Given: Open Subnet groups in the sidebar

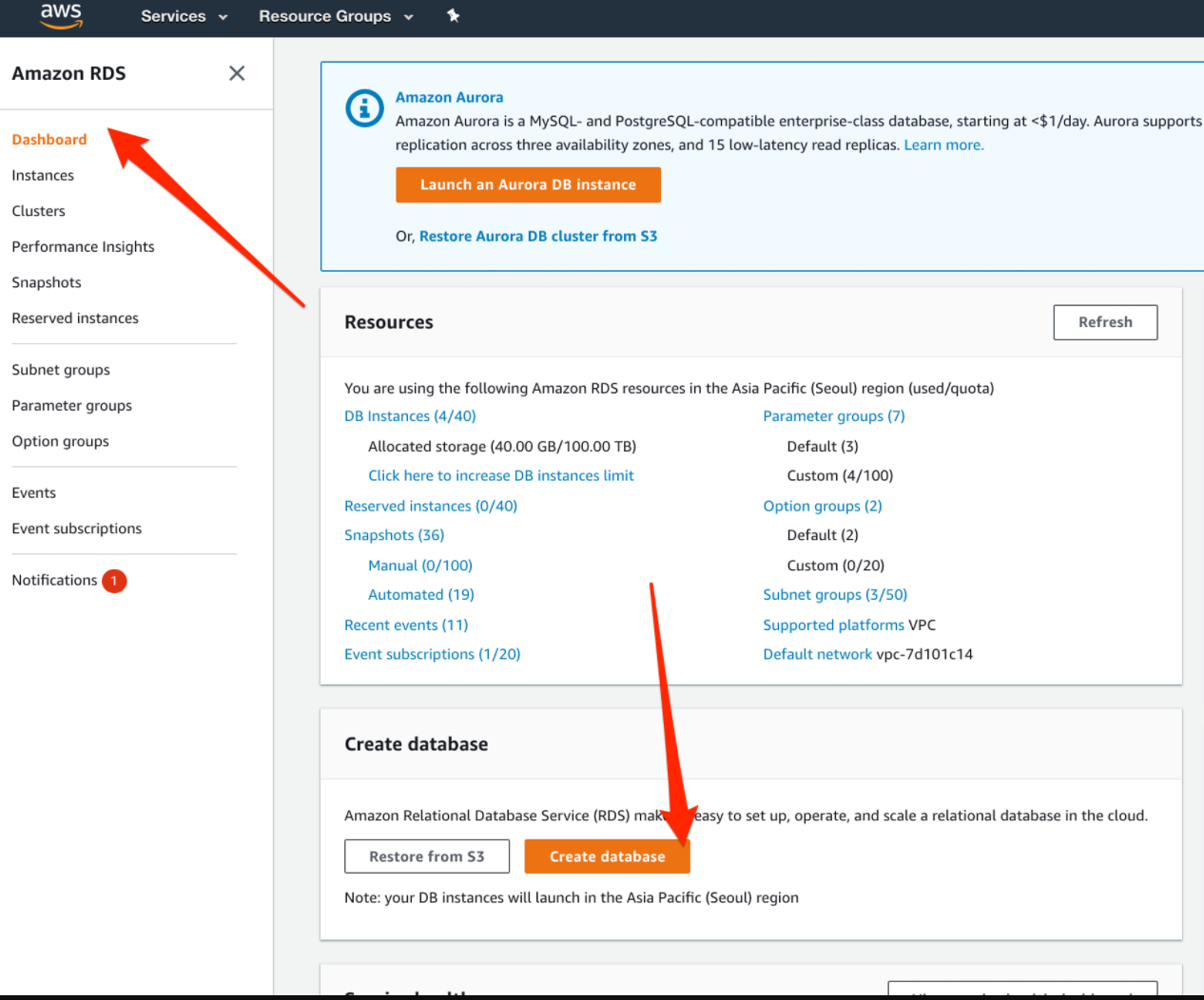Looking at the screenshot, I should tap(61, 370).
